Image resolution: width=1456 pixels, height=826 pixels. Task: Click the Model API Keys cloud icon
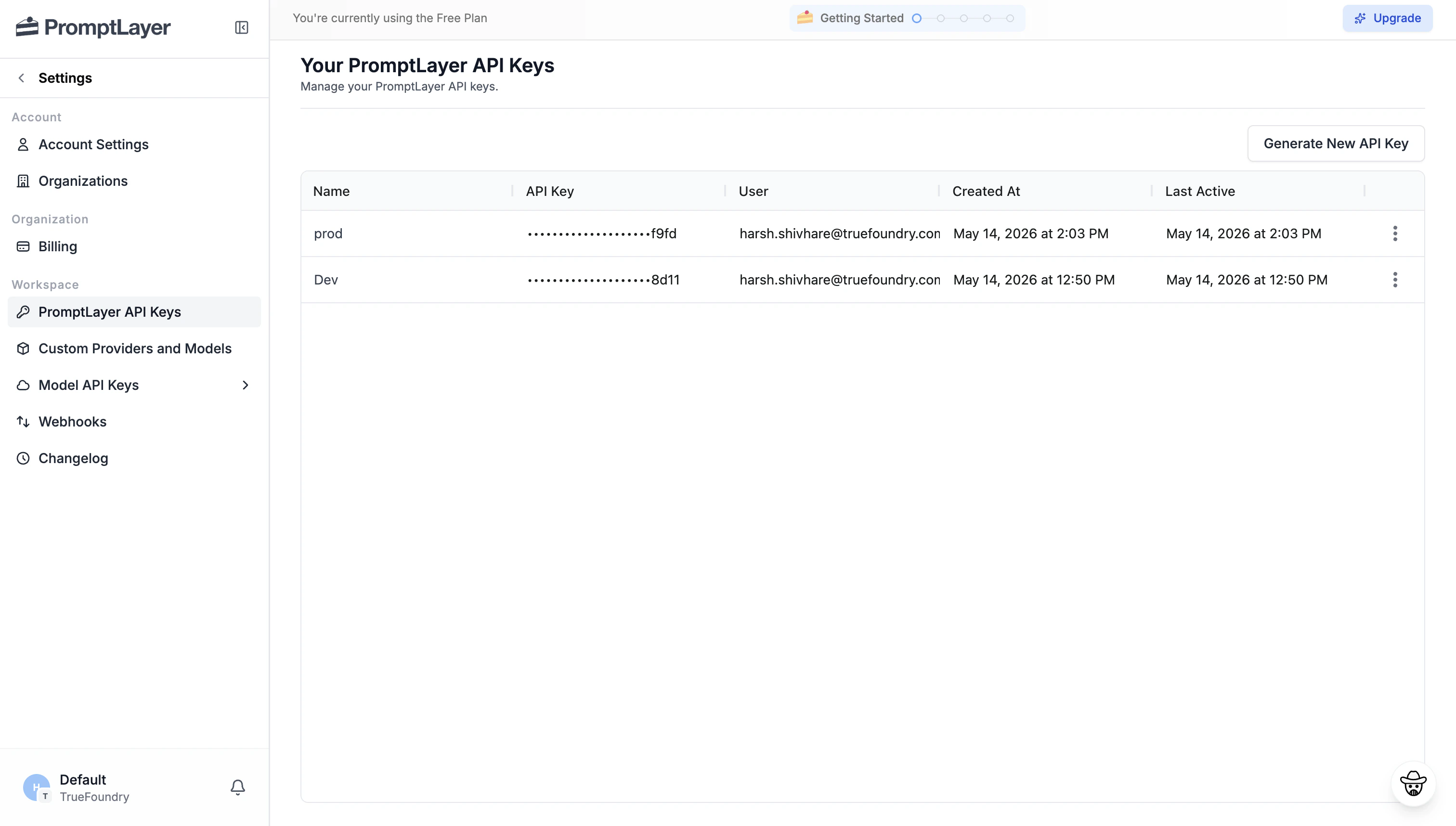[23, 385]
